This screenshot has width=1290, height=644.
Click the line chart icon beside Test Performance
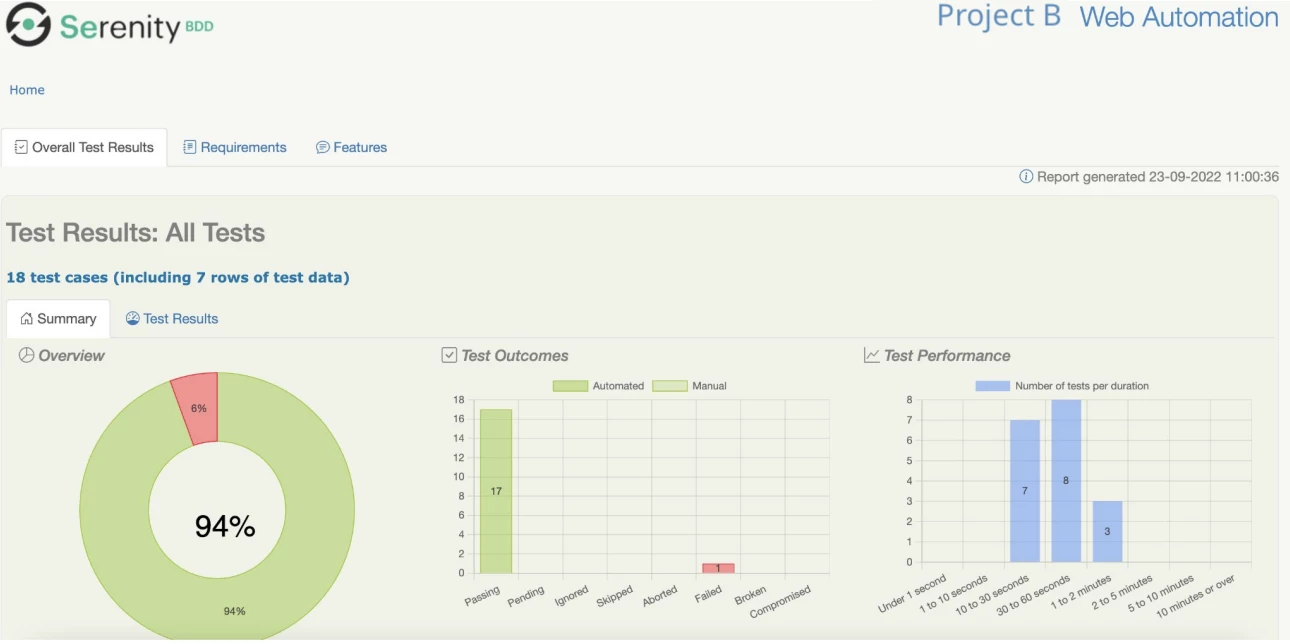pos(872,355)
